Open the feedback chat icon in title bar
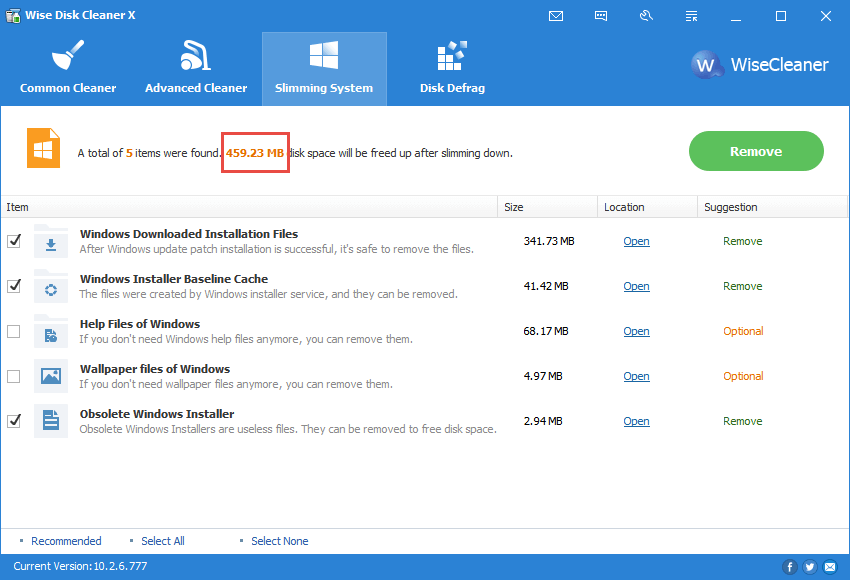850x580 pixels. coord(601,16)
